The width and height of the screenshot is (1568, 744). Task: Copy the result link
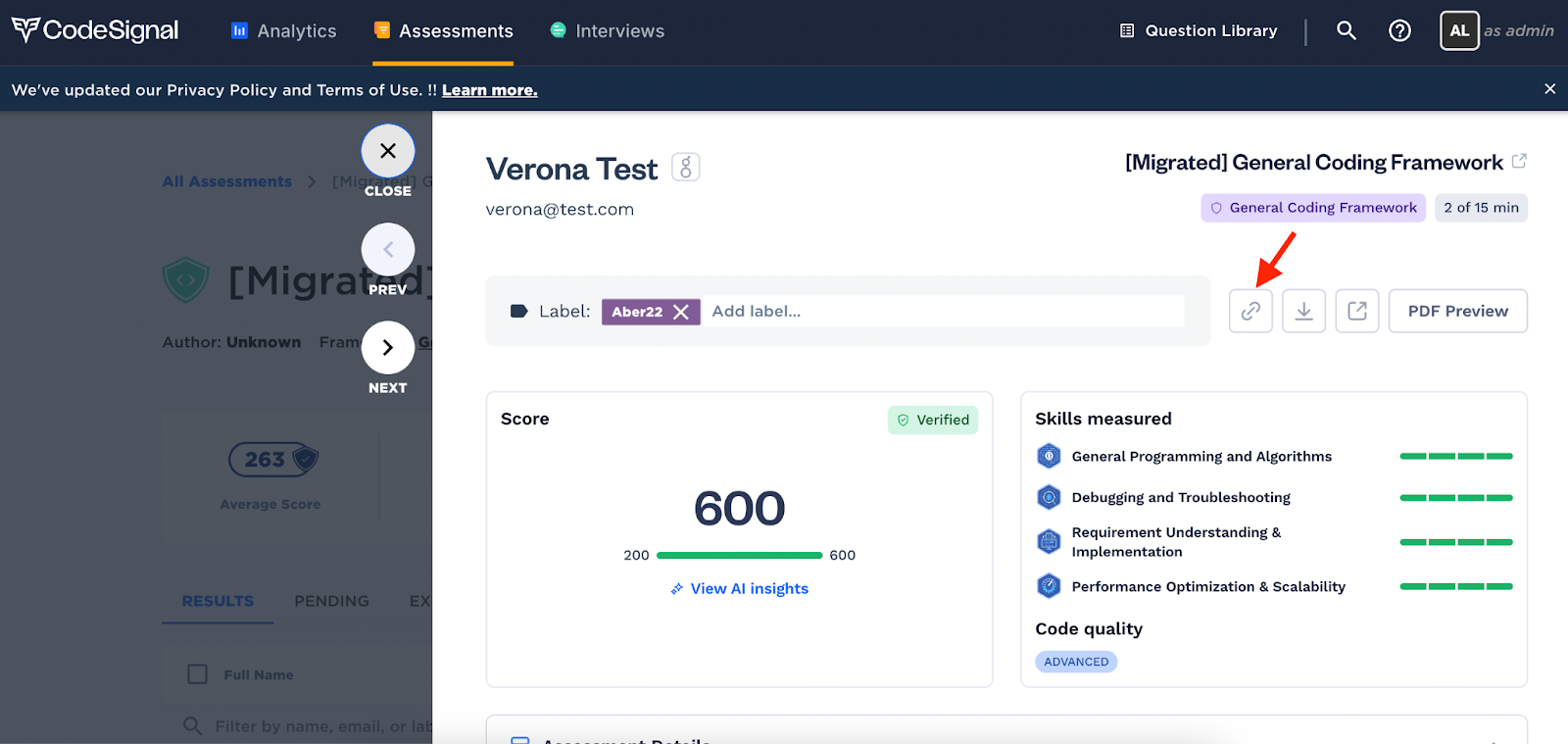1250,311
